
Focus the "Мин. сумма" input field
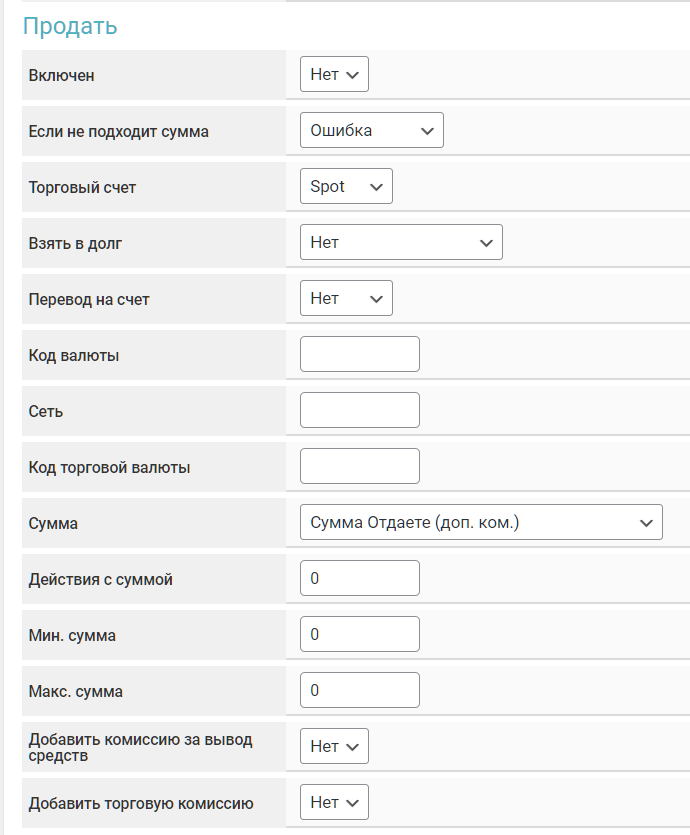360,635
